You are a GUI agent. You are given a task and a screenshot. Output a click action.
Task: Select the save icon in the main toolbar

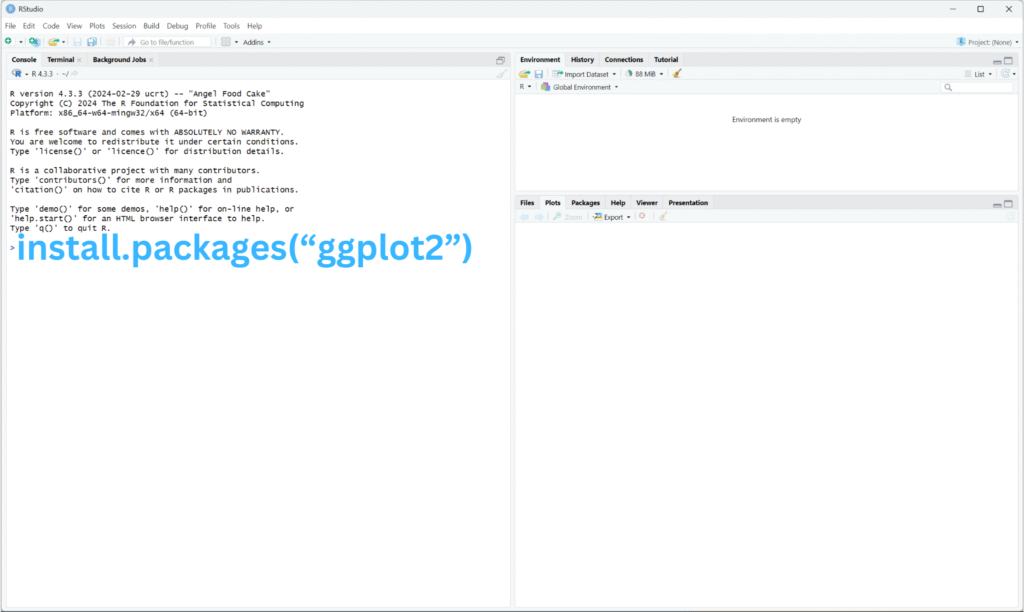click(77, 41)
